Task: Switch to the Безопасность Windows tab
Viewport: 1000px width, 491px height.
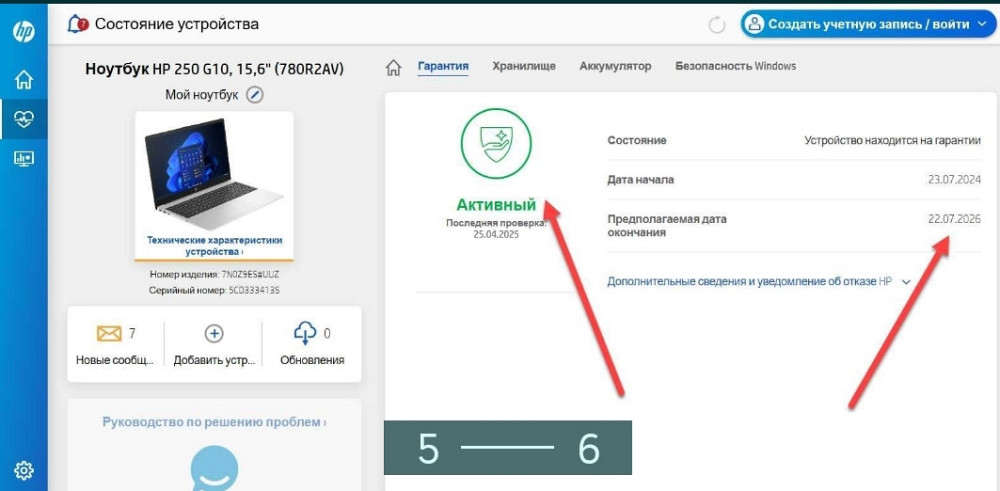Action: coord(735,66)
